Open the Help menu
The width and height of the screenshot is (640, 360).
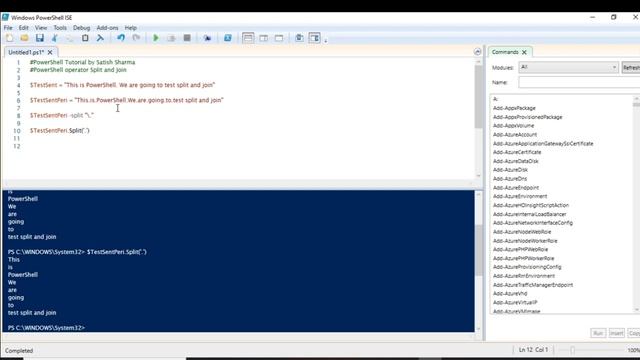[x=131, y=28]
